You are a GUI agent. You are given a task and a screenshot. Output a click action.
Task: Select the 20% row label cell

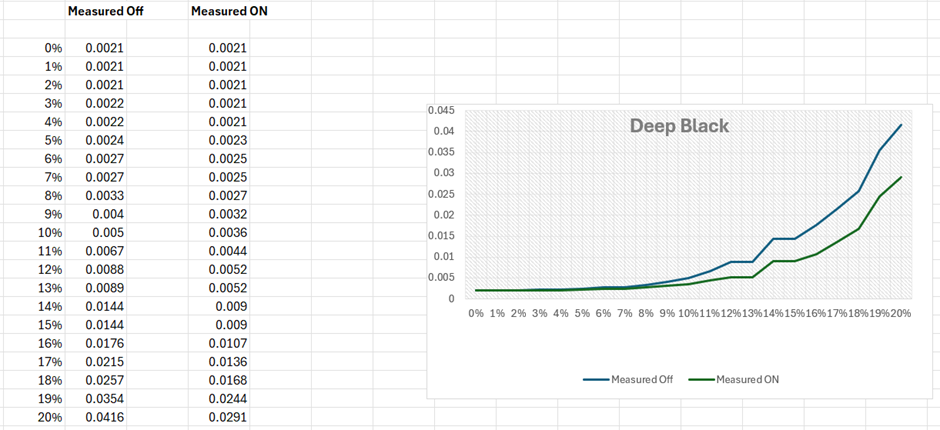pyautogui.click(x=48, y=417)
